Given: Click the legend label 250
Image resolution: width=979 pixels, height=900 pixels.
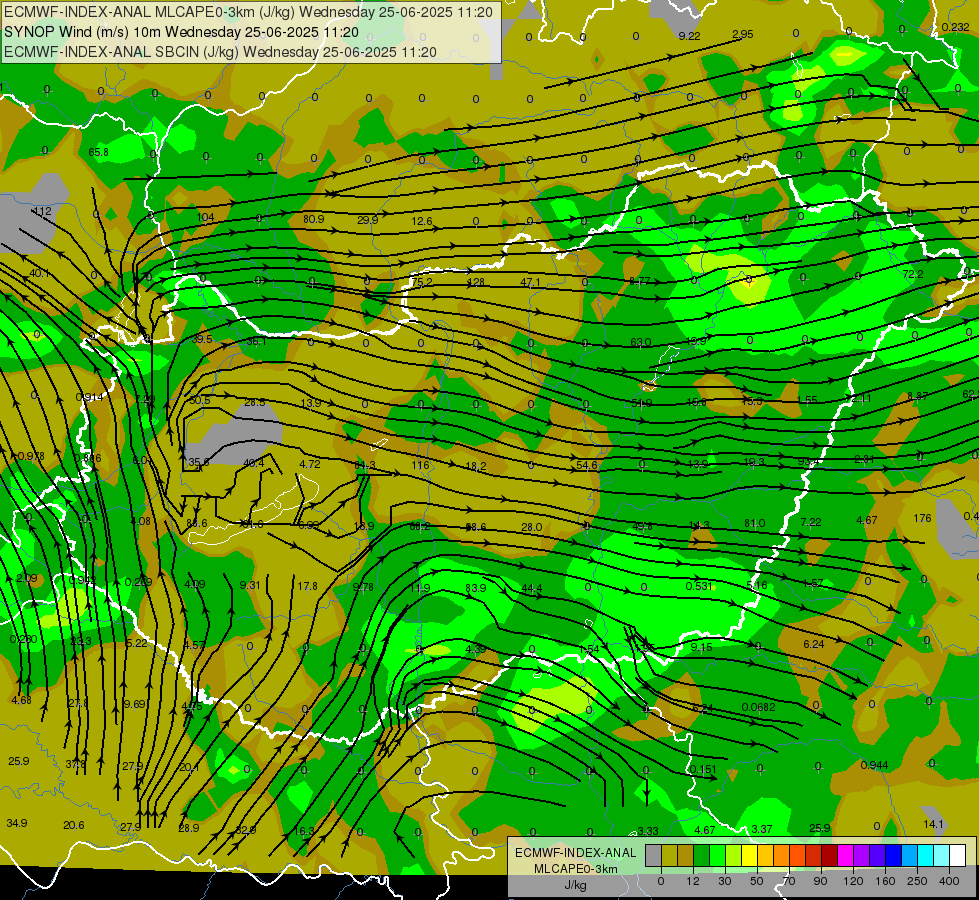Looking at the screenshot, I should tap(917, 881).
